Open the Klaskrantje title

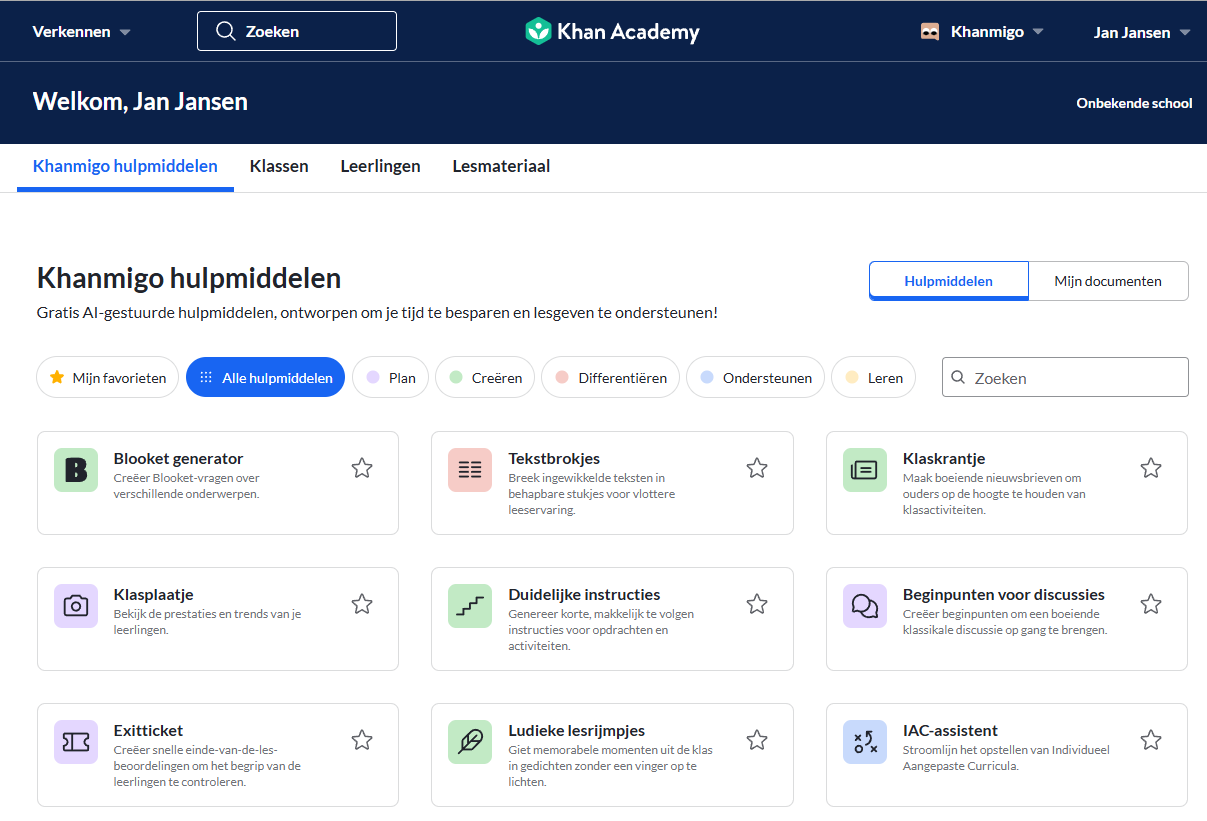tap(944, 459)
